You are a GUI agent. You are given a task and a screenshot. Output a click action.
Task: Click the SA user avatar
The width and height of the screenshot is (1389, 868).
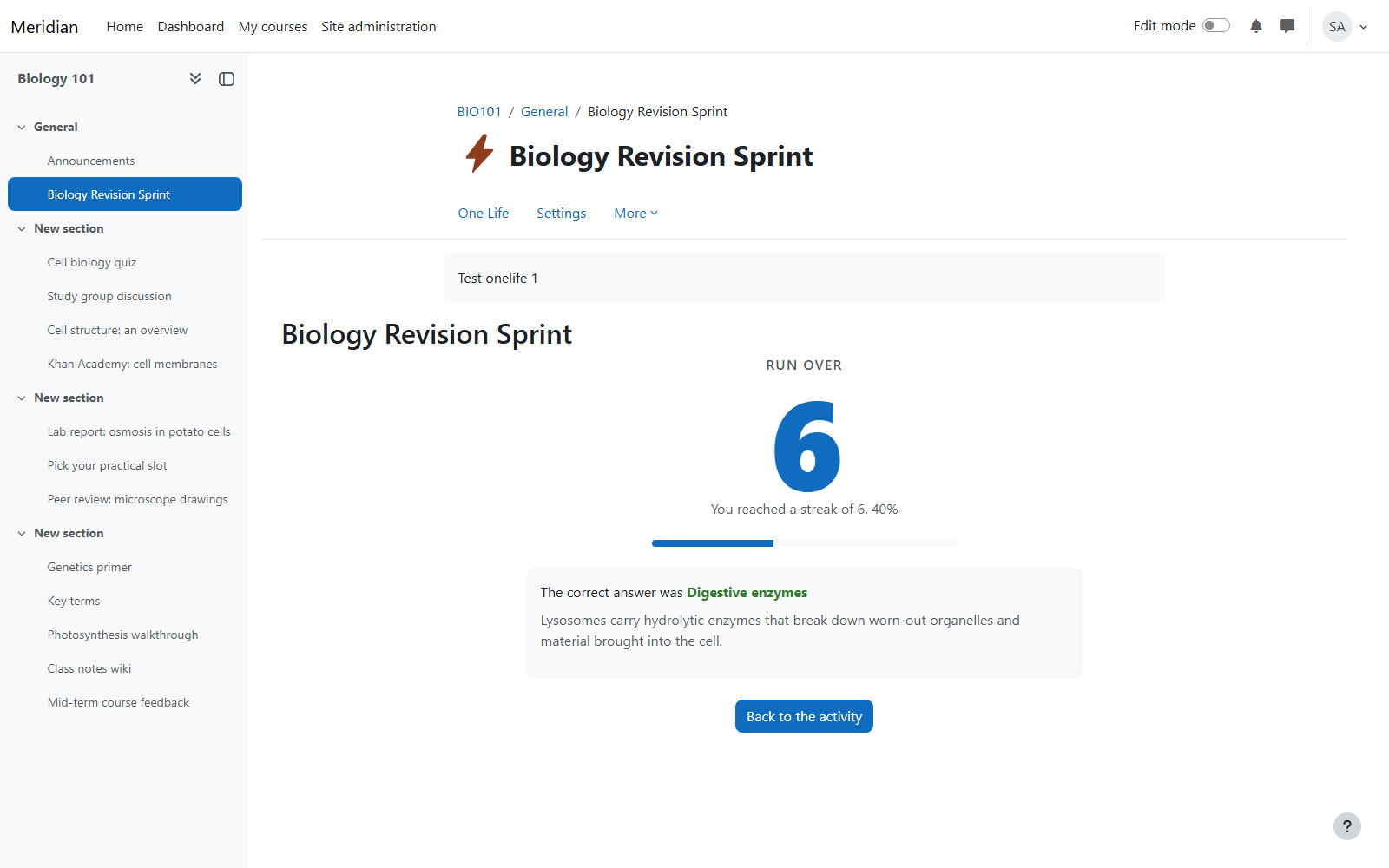click(1337, 26)
